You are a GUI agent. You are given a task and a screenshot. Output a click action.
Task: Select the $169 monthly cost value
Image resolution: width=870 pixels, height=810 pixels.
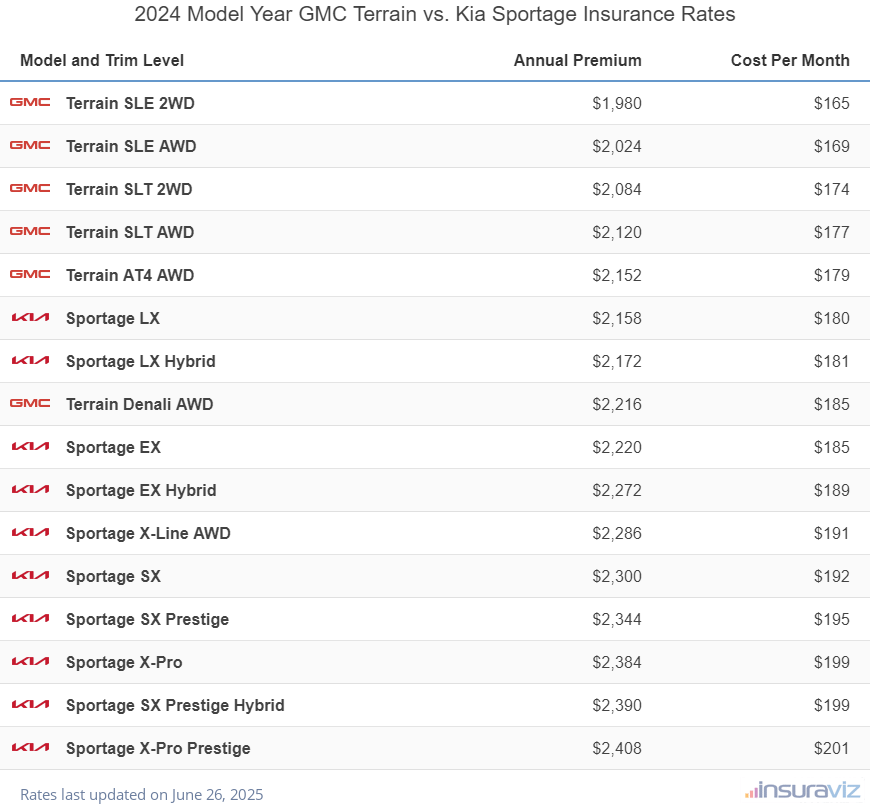[832, 146]
